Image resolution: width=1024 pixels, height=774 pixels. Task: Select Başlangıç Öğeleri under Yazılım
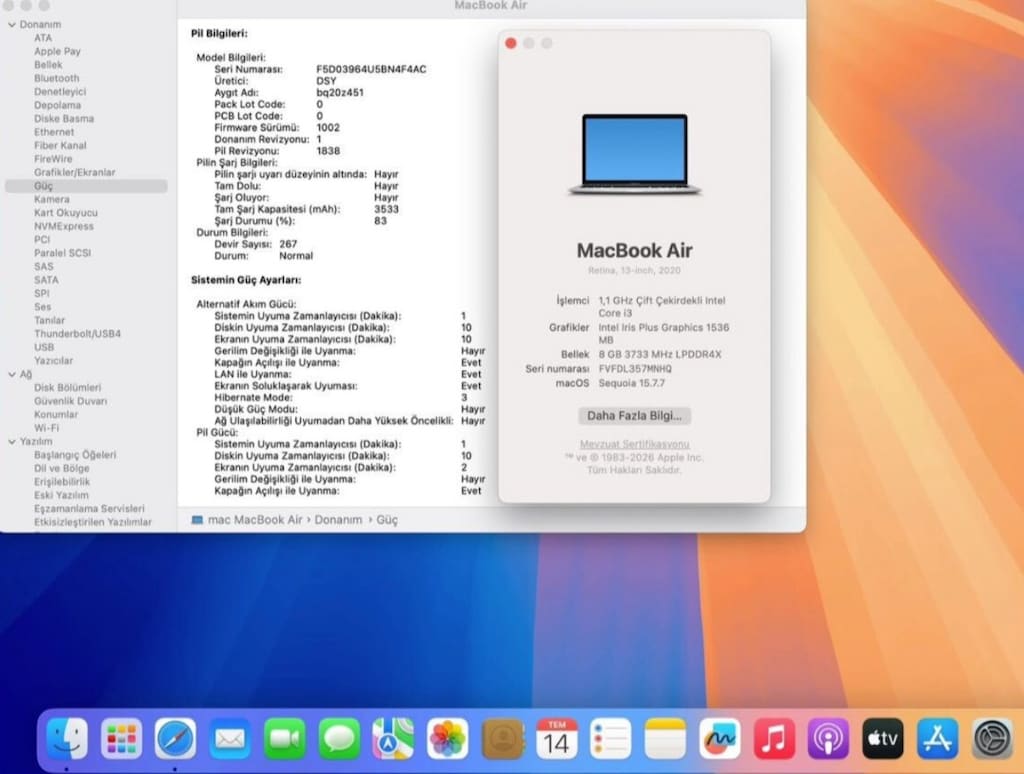(75, 455)
